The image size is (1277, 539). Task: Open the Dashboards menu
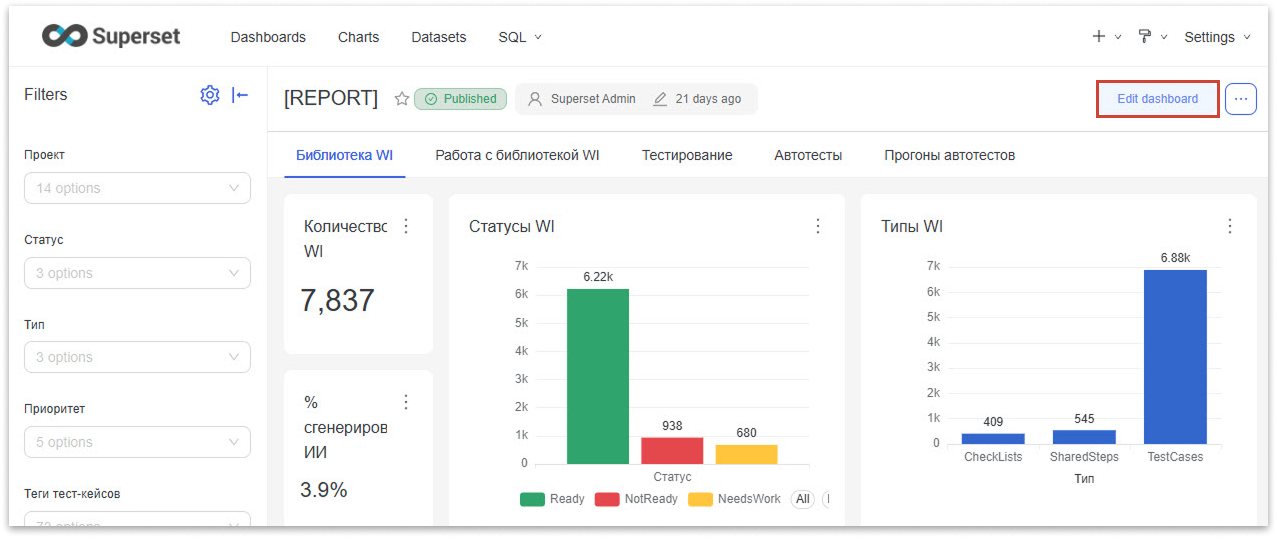tap(268, 37)
